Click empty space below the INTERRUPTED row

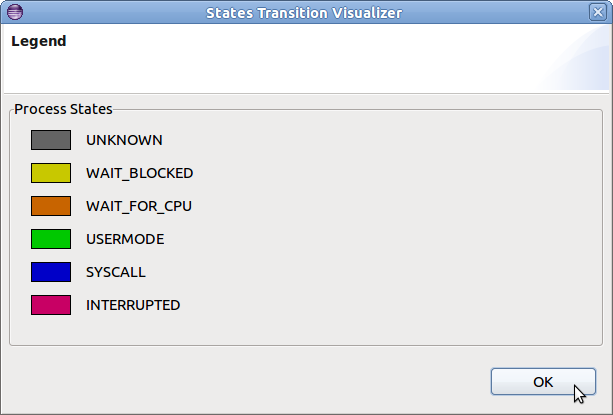pyautogui.click(x=300, y=332)
